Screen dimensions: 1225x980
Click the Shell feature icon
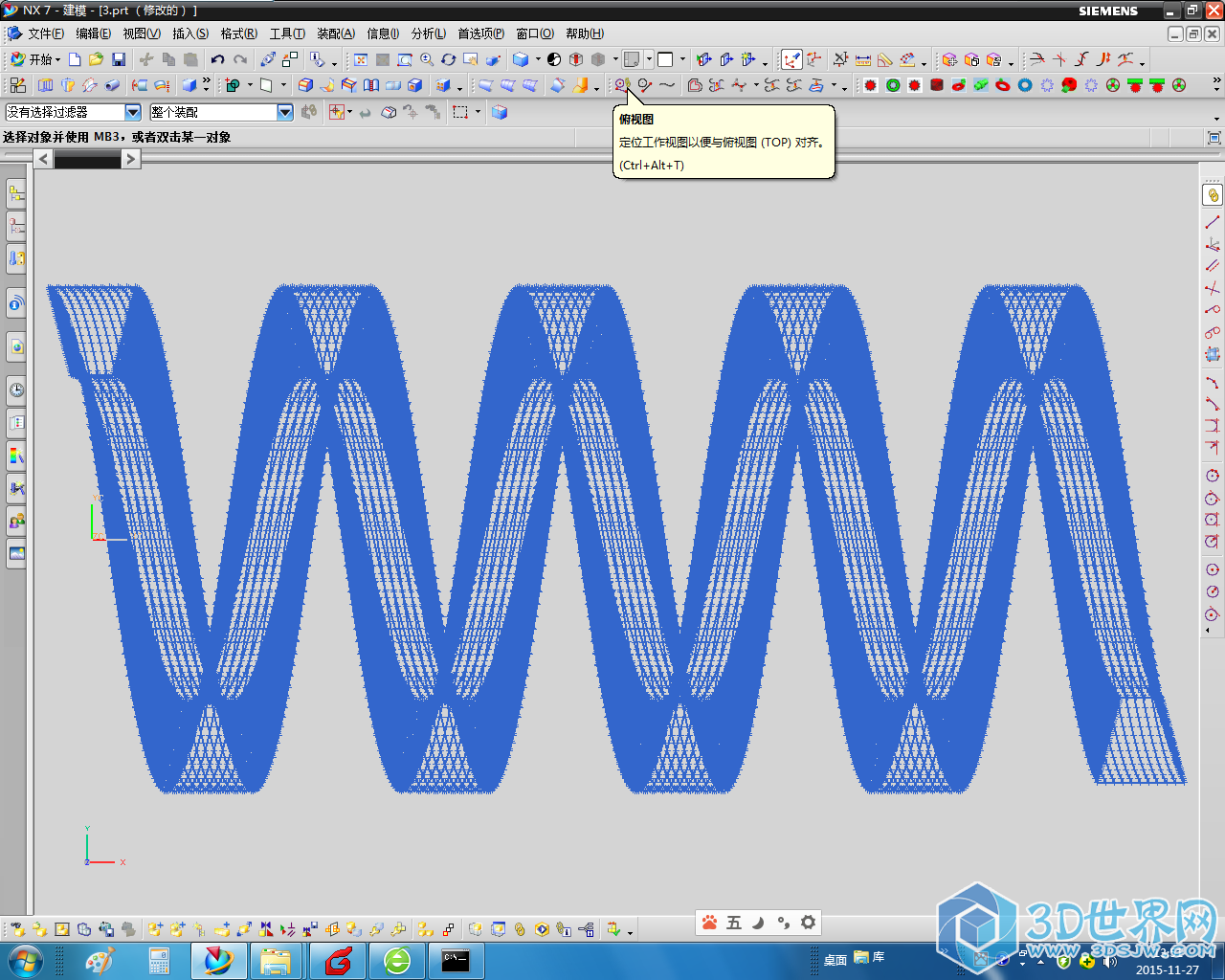(x=415, y=85)
